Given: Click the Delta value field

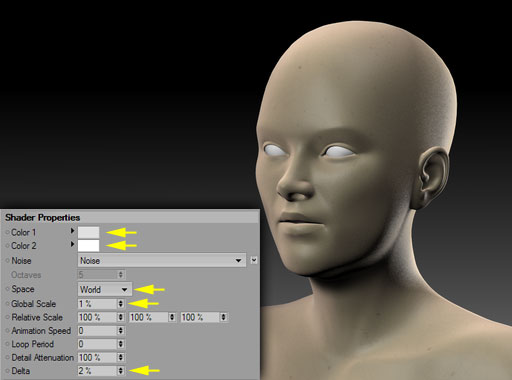Looking at the screenshot, I should (97, 371).
